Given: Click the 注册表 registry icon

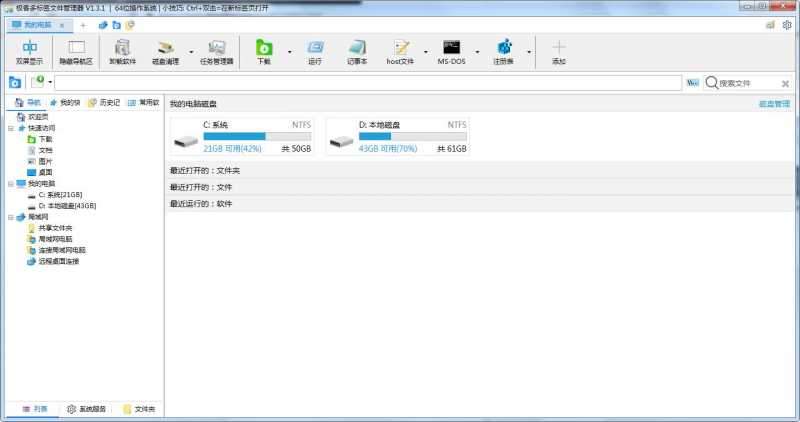Looking at the screenshot, I should coord(504,50).
